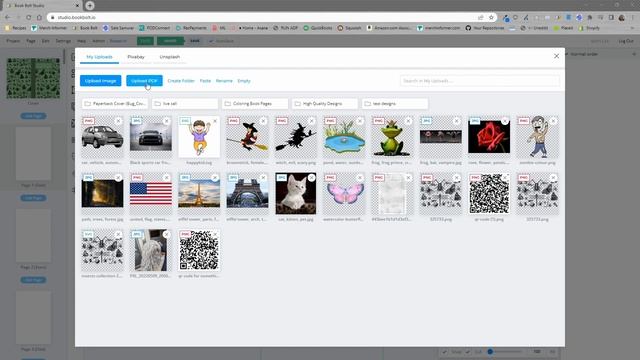This screenshot has height=360, width=640.
Task: Reload the page in the browser toolbar
Action: click(x=29, y=18)
